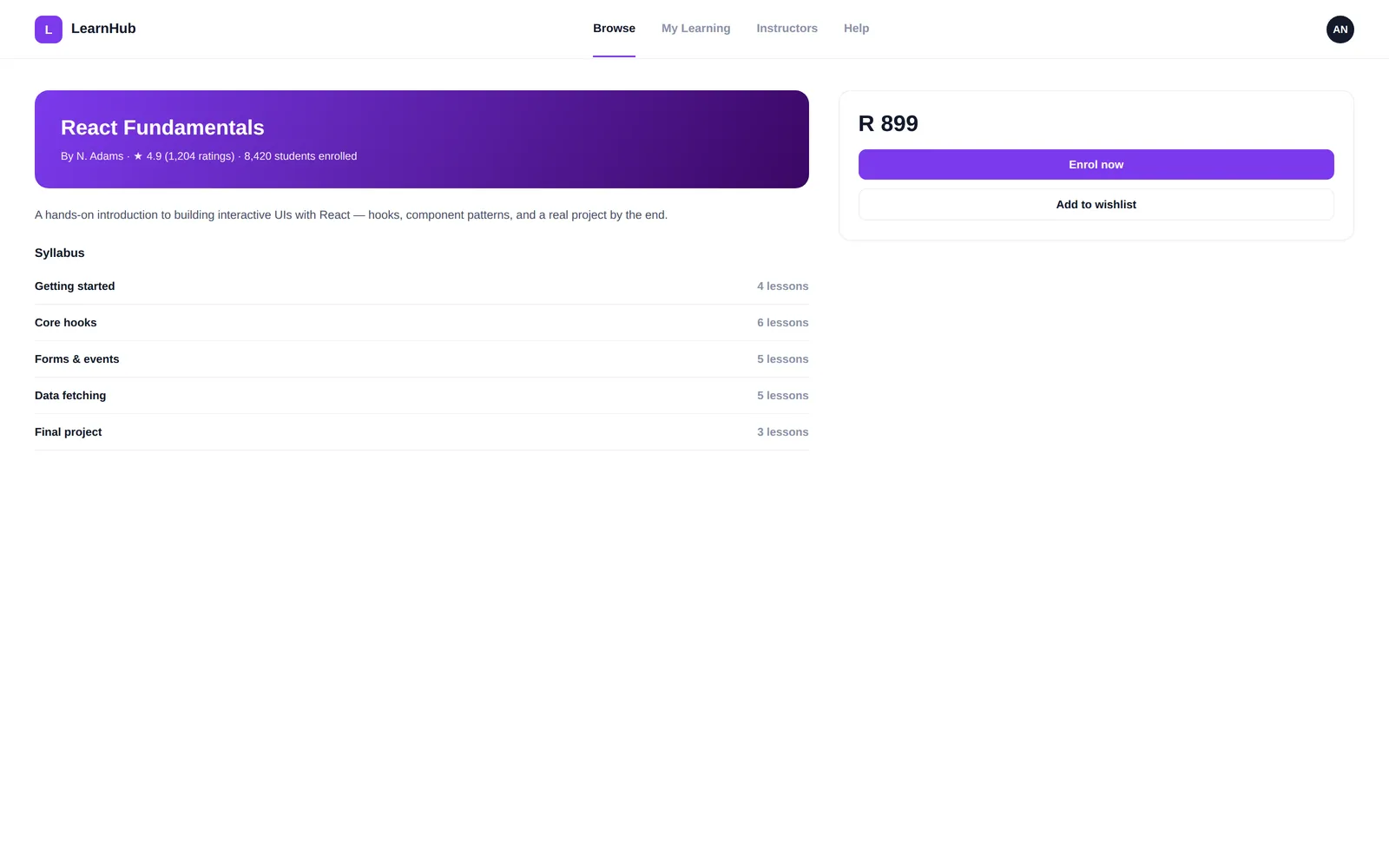Click the '4 lessons' count
The image size is (1389, 868).
(x=782, y=286)
